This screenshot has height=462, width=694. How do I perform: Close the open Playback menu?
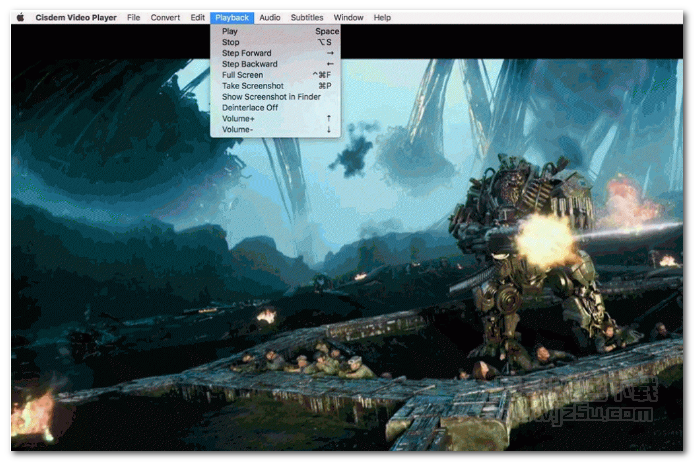[x=232, y=18]
